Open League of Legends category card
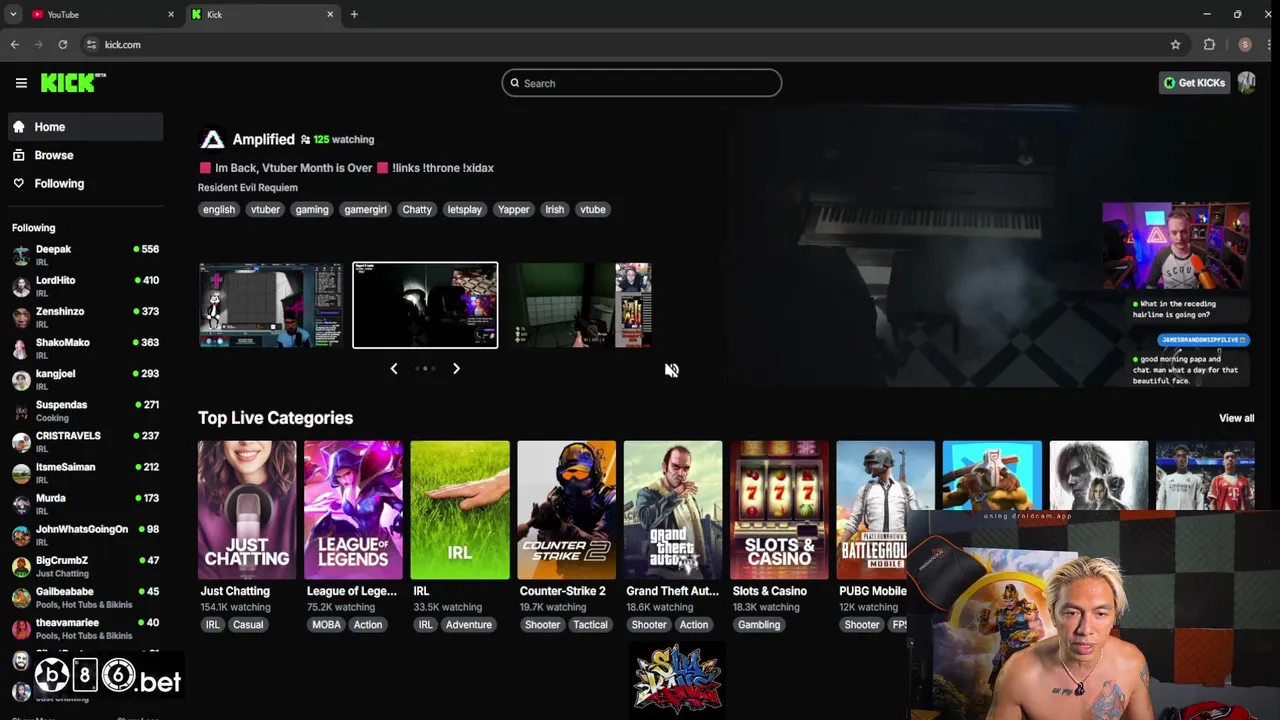This screenshot has height=720, width=1280. pyautogui.click(x=353, y=510)
